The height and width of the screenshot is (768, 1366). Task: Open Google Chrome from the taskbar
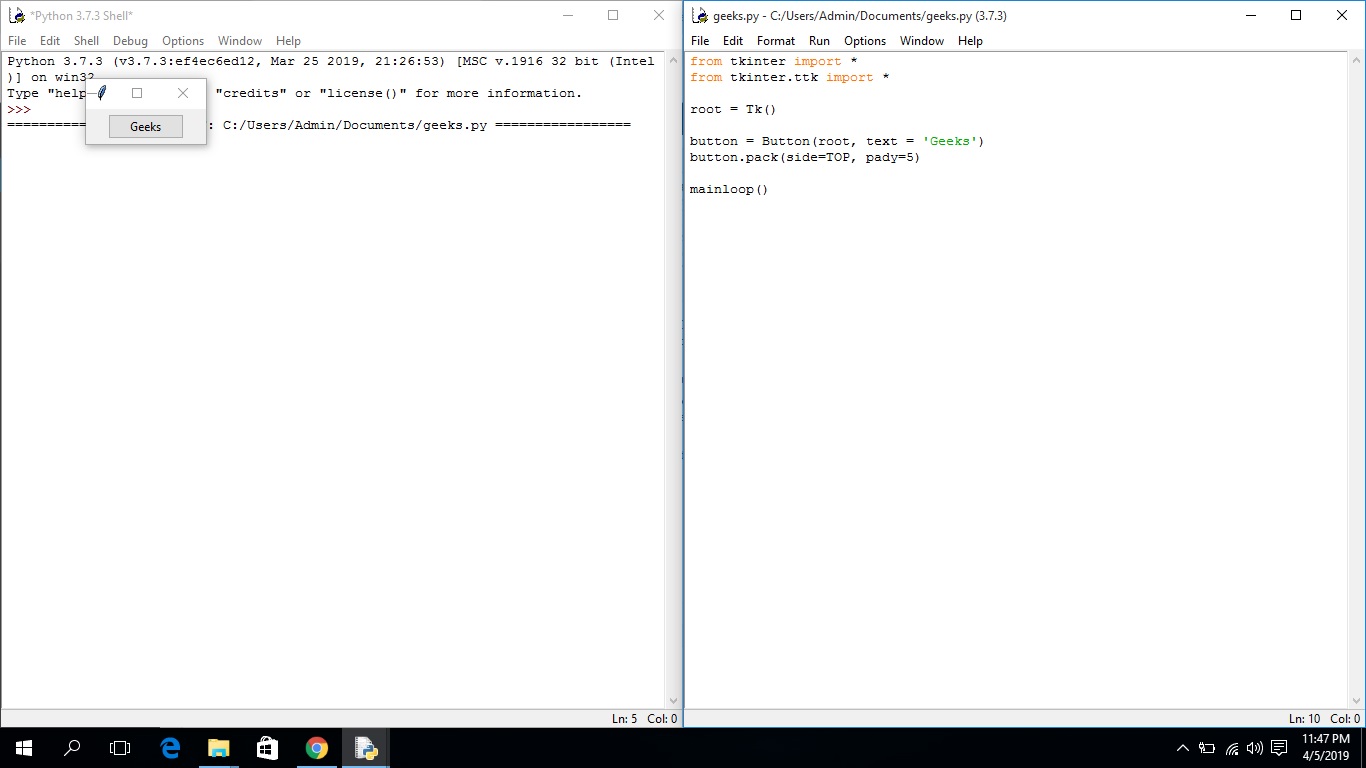click(x=317, y=747)
